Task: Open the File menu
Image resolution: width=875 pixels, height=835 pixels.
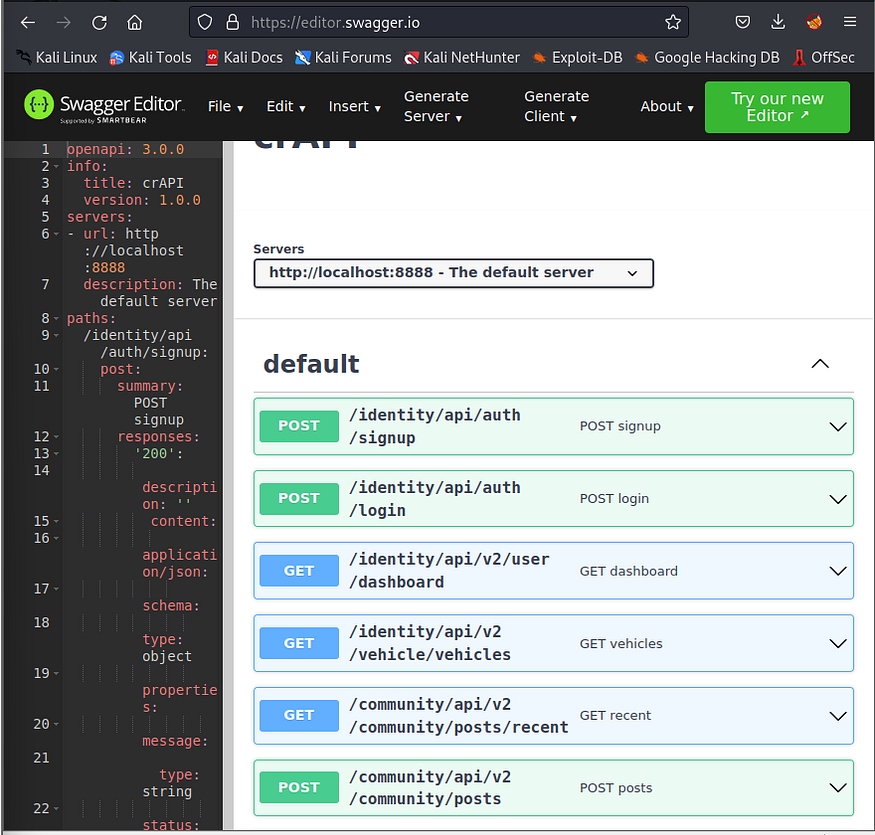Action: 225,107
